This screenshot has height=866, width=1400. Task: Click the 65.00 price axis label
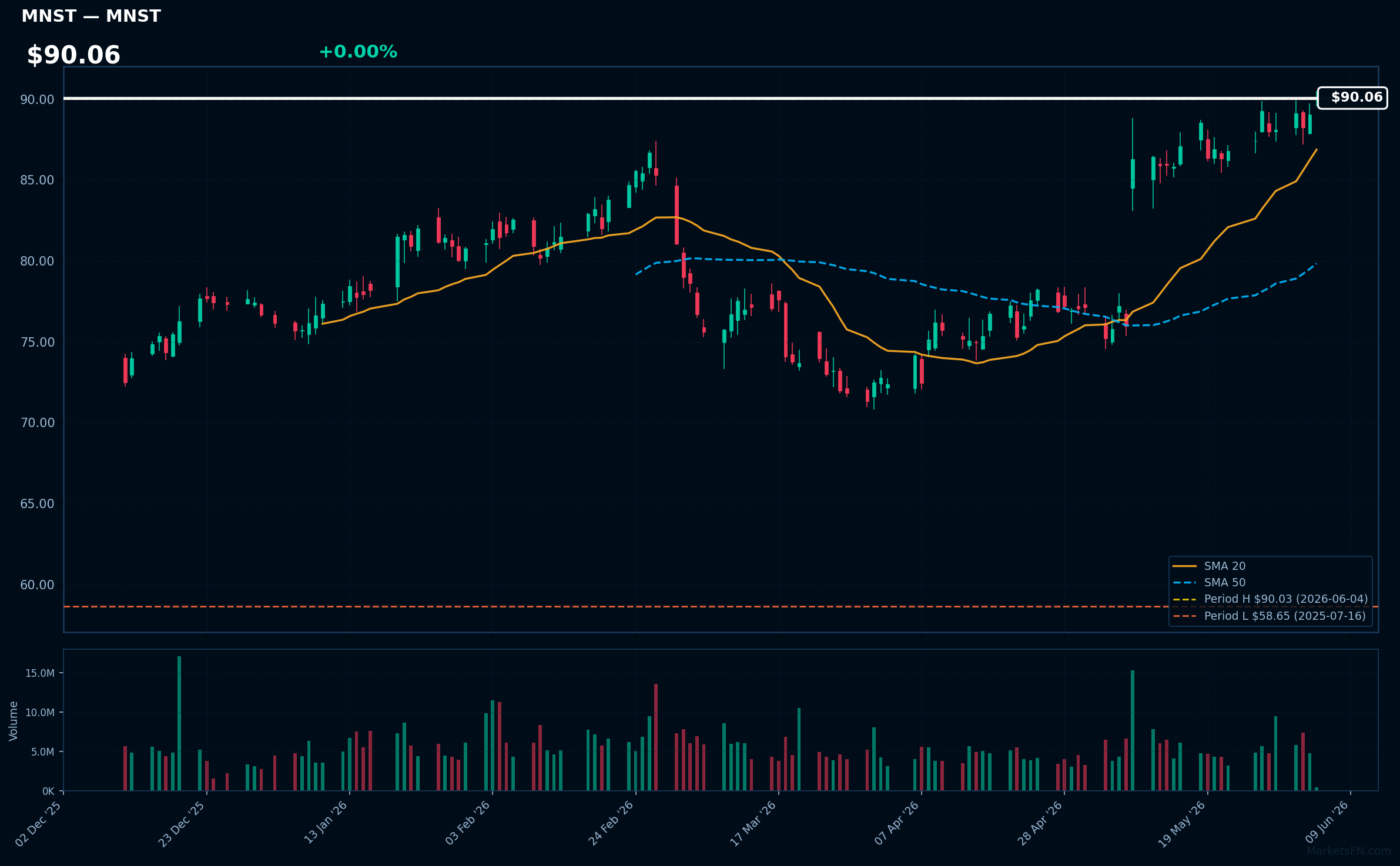pos(37,504)
